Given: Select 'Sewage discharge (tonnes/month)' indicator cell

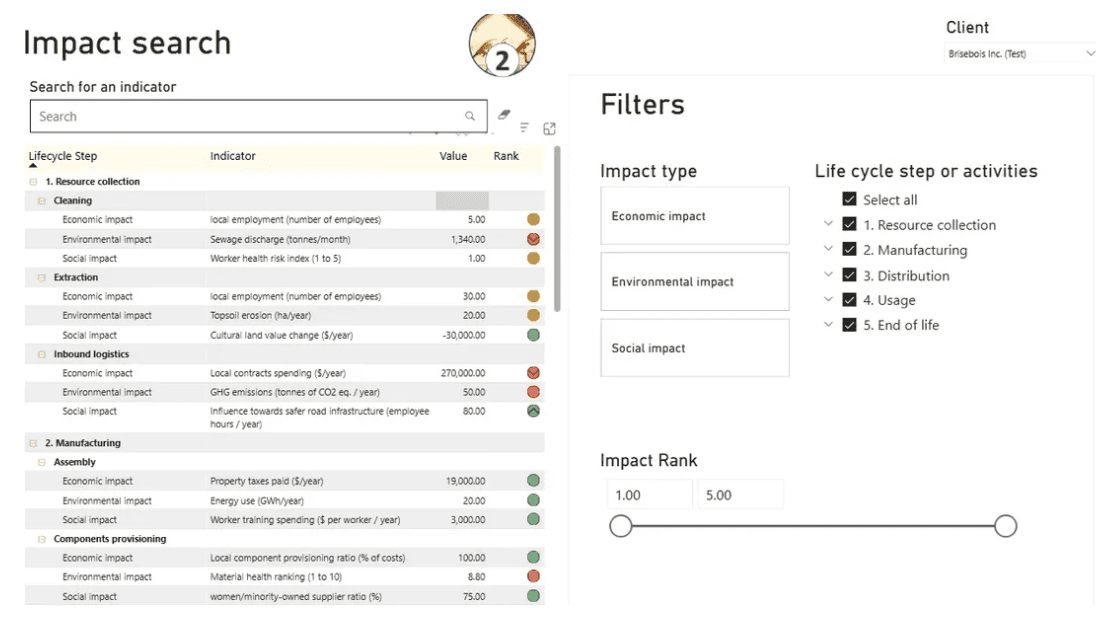Looking at the screenshot, I should (x=280, y=239).
